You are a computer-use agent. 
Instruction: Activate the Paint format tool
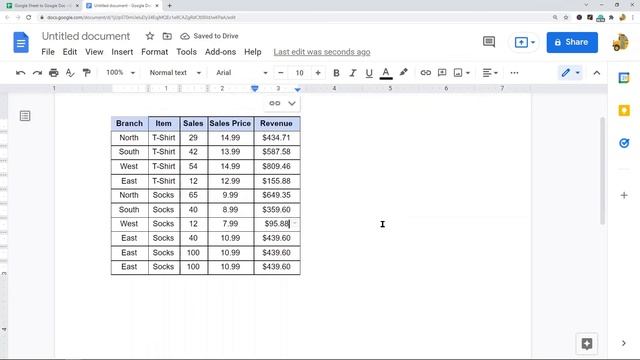[86, 73]
